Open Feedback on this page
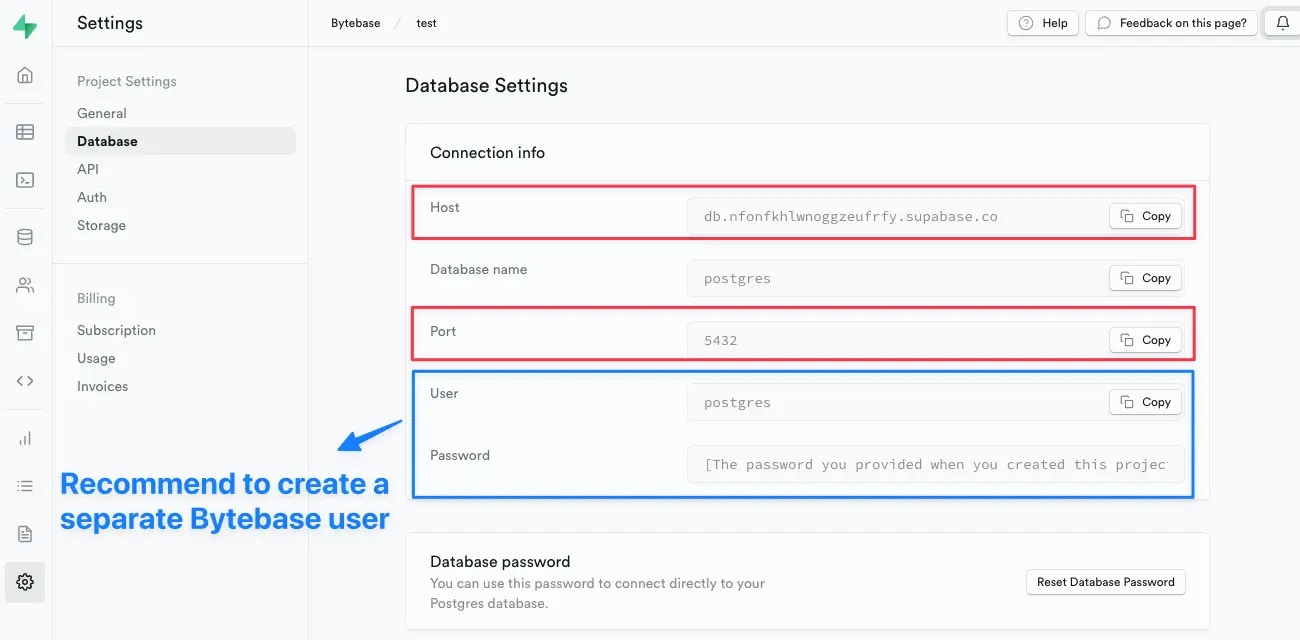 pyautogui.click(x=1170, y=22)
